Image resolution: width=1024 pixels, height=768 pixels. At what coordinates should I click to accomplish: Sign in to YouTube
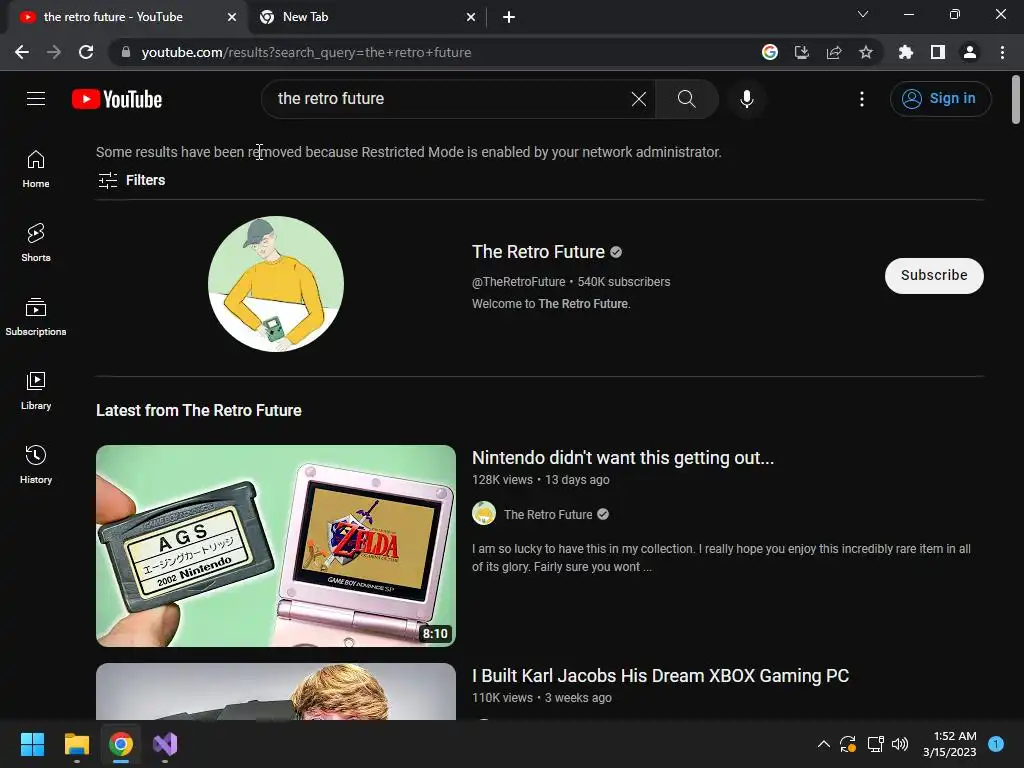coord(940,99)
